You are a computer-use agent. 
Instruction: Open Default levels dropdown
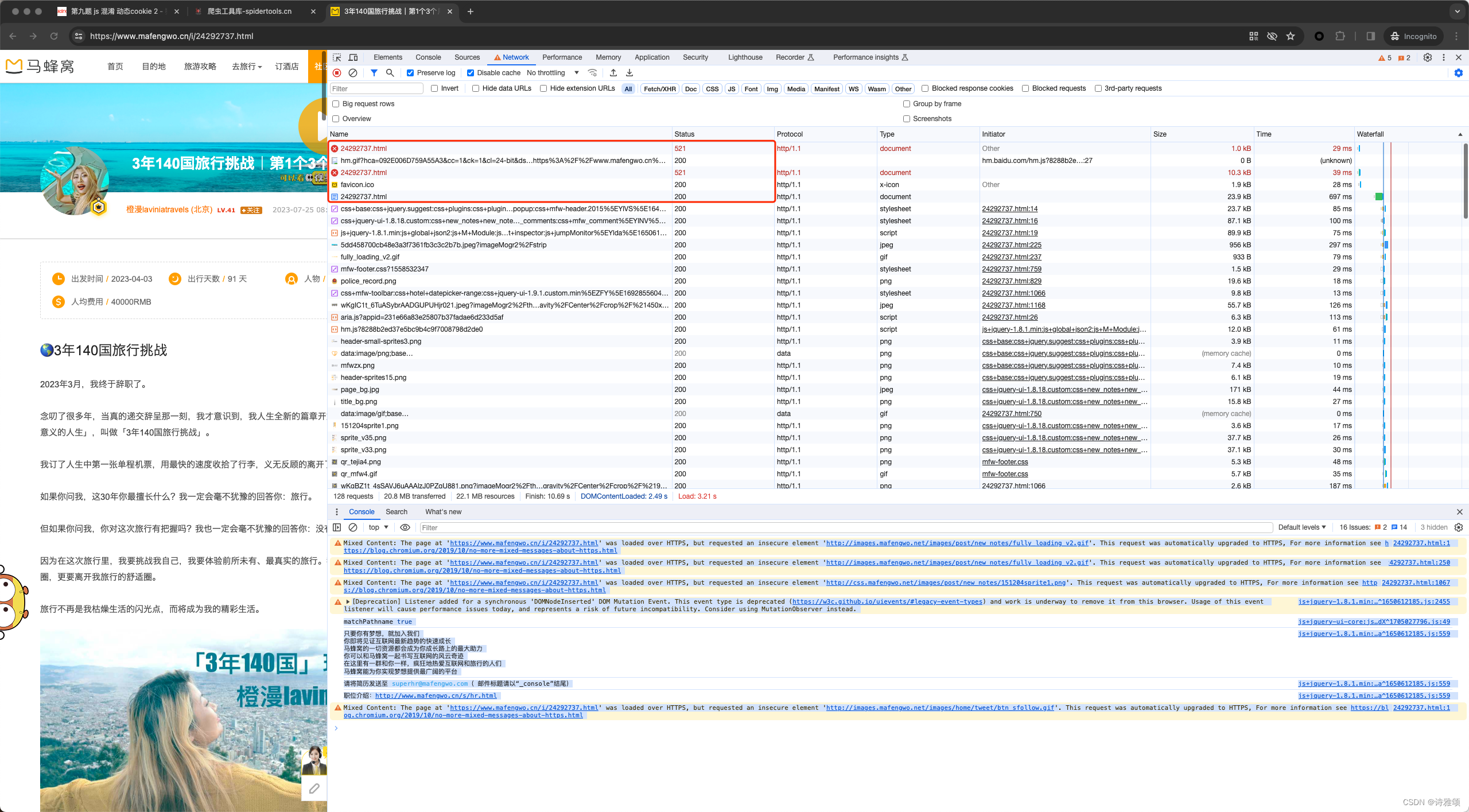point(1302,527)
